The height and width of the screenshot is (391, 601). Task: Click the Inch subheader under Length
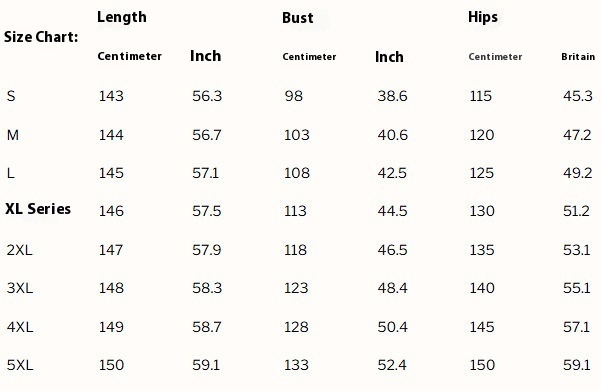coord(205,56)
